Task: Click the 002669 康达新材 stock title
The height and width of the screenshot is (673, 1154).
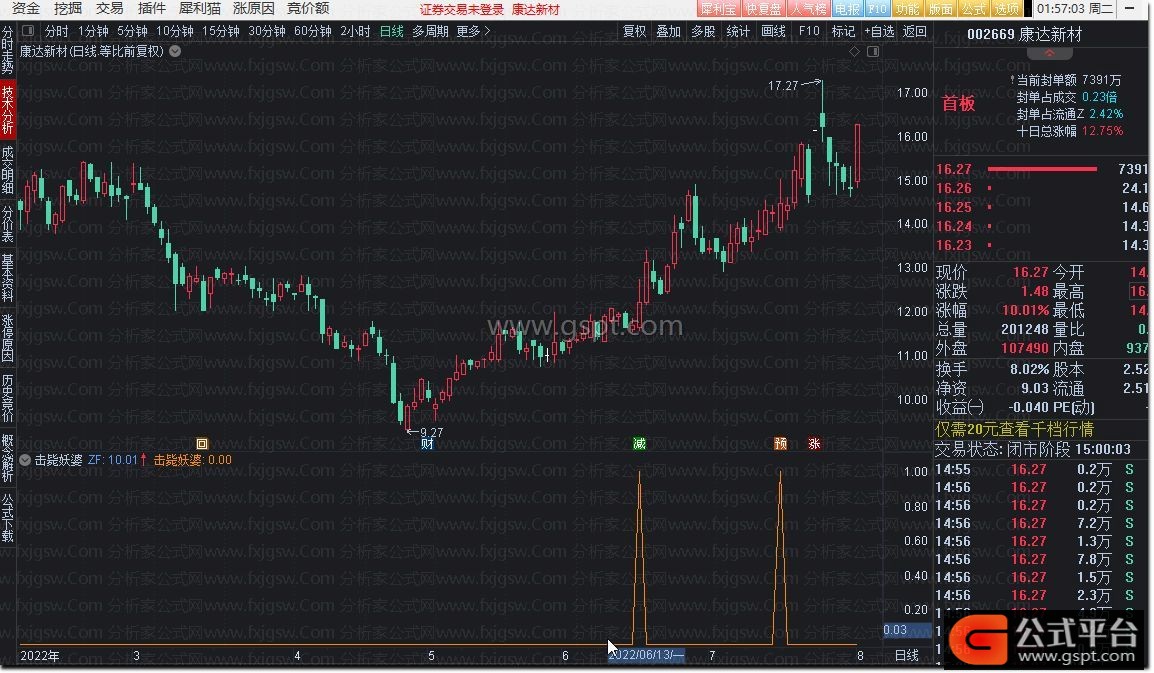Action: click(x=1024, y=35)
